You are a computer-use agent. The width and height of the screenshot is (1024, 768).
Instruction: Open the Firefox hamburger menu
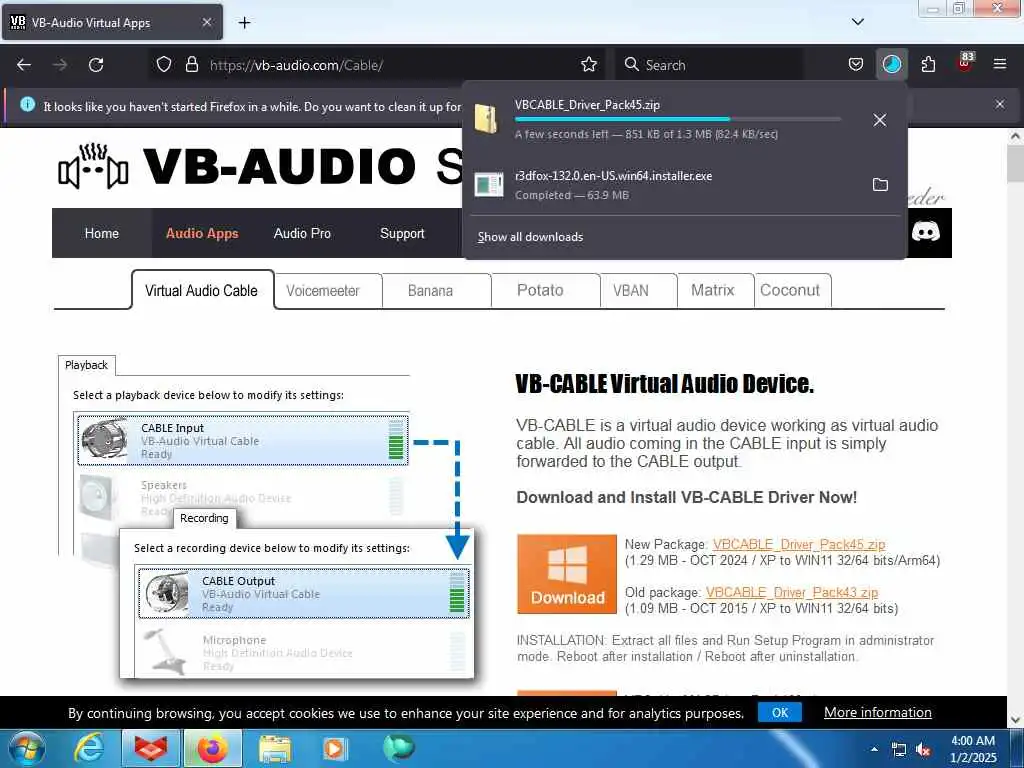tap(999, 65)
